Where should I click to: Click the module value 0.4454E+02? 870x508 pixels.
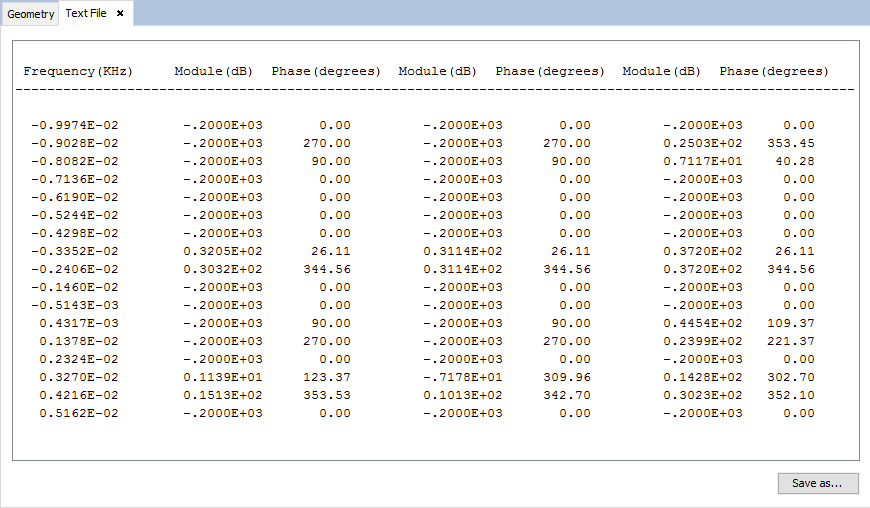[x=703, y=324]
